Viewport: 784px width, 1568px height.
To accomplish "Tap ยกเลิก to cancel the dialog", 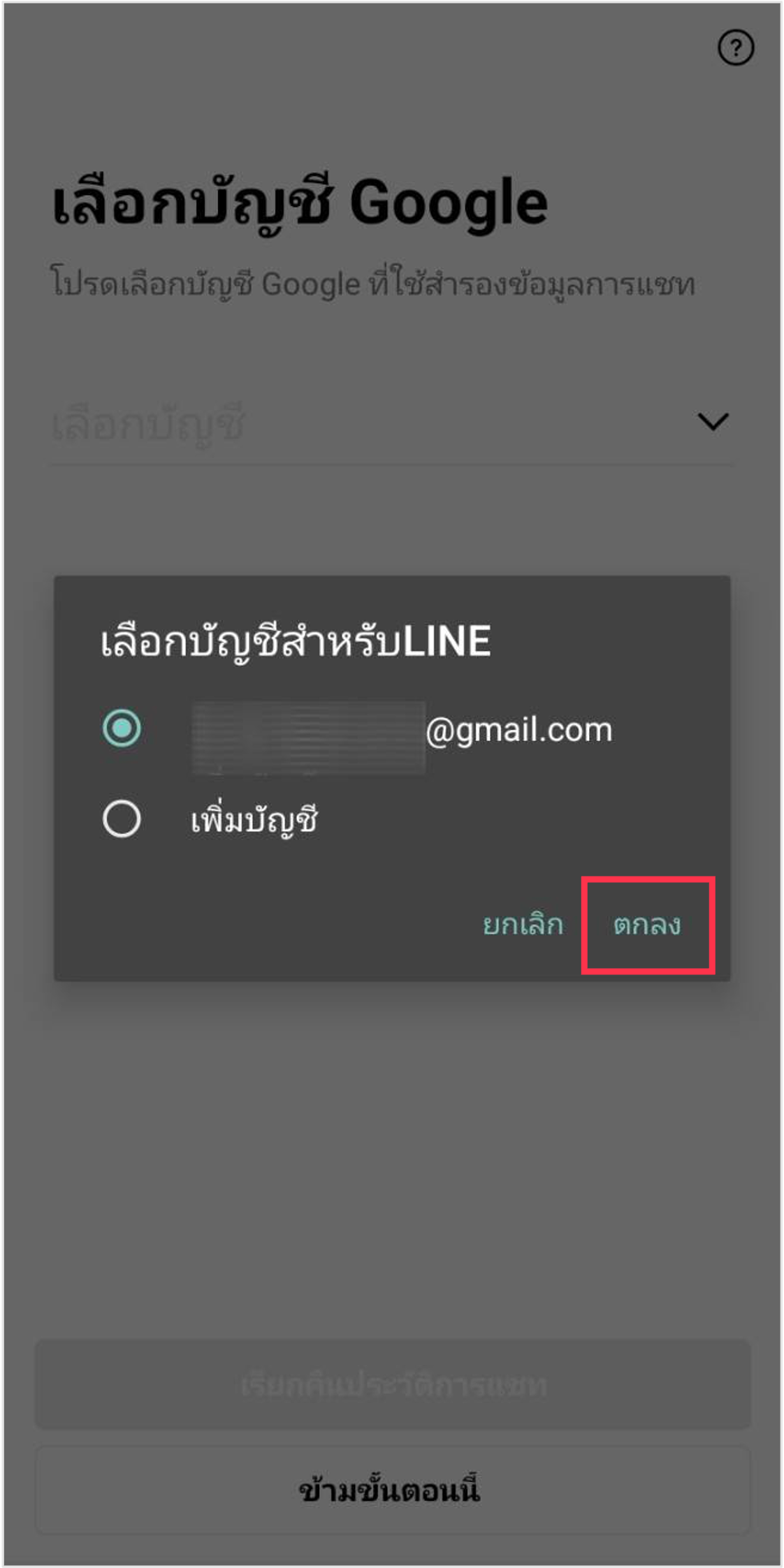I will click(x=523, y=925).
